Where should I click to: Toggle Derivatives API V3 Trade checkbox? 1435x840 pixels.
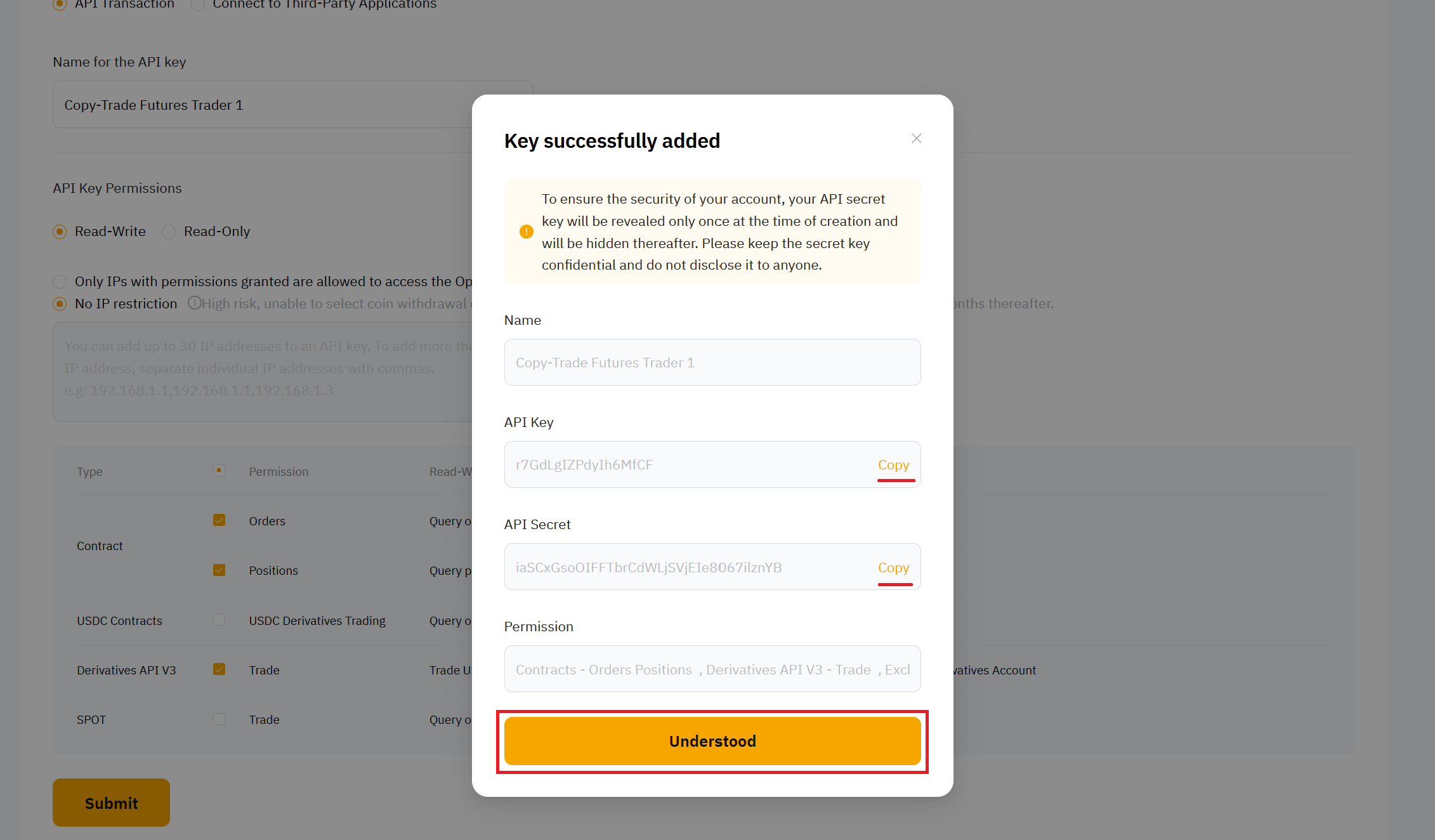point(219,669)
